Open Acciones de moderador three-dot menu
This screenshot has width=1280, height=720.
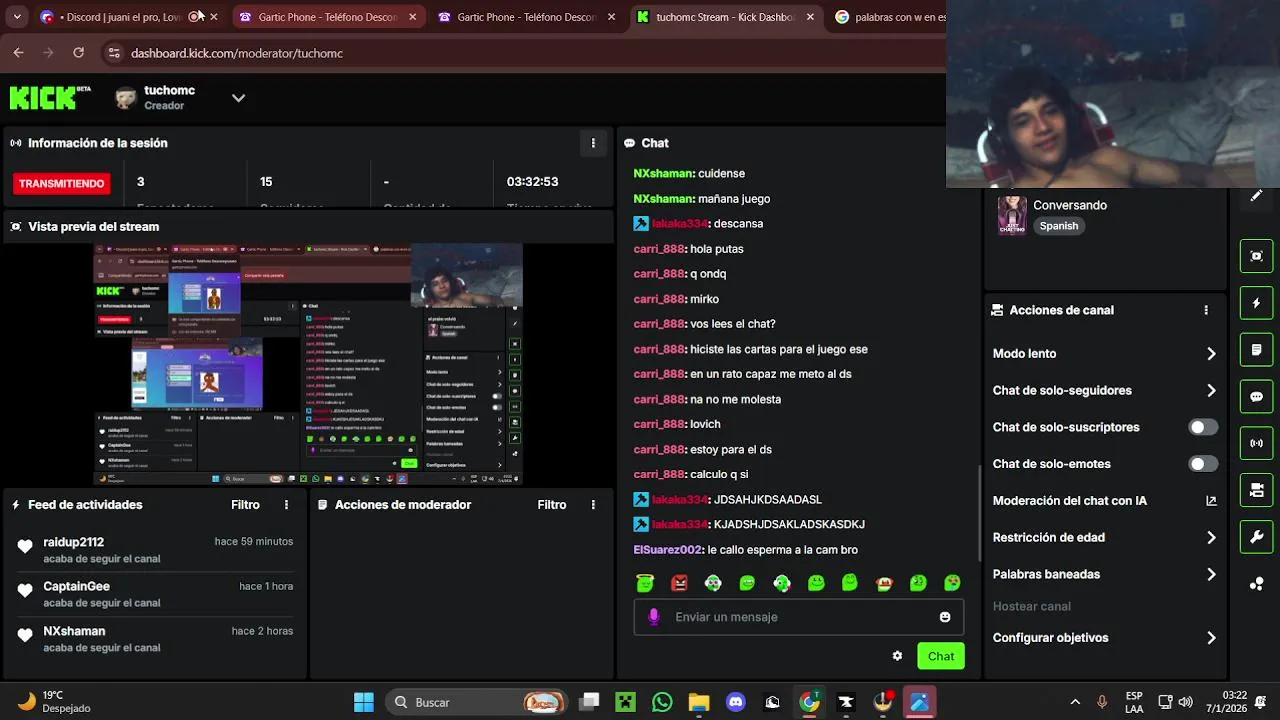tap(593, 505)
